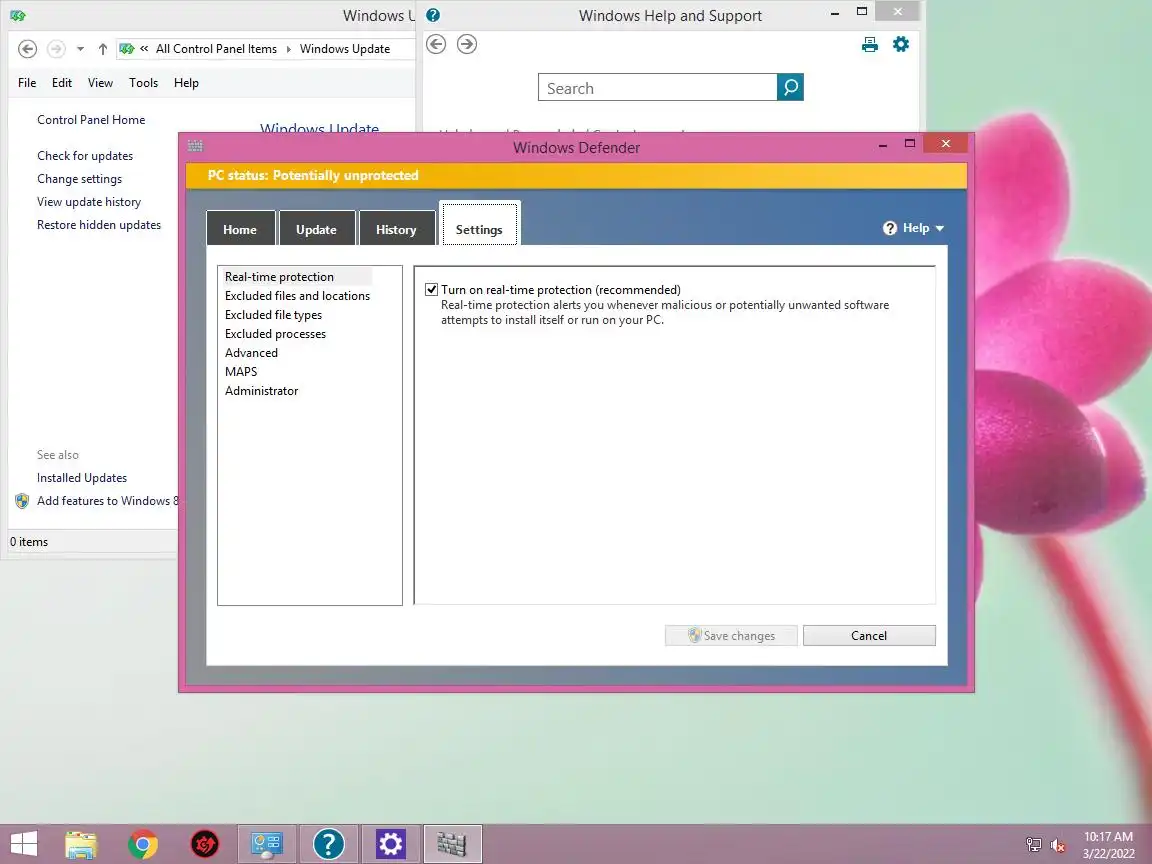Select the Settings tab
The height and width of the screenshot is (864, 1152).
pos(480,223)
